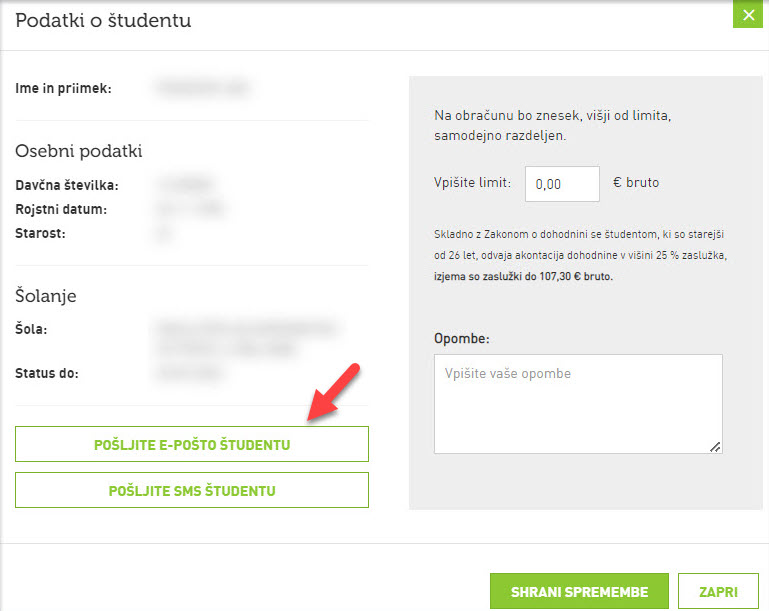769x611 pixels.
Task: Click the Davčna številka value
Action: coord(186,185)
